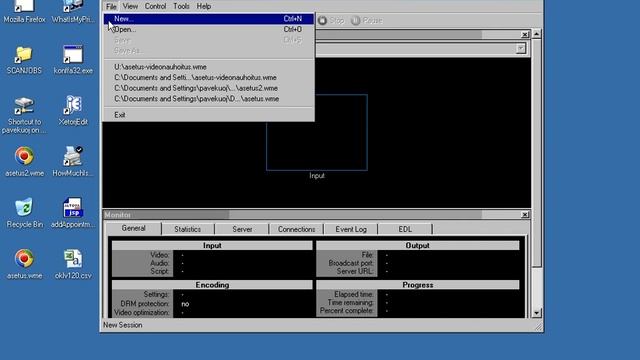Viewport: 640px width, 360px height.
Task: Launch the konffa32.exe desktop shortcut
Action: click(73, 60)
